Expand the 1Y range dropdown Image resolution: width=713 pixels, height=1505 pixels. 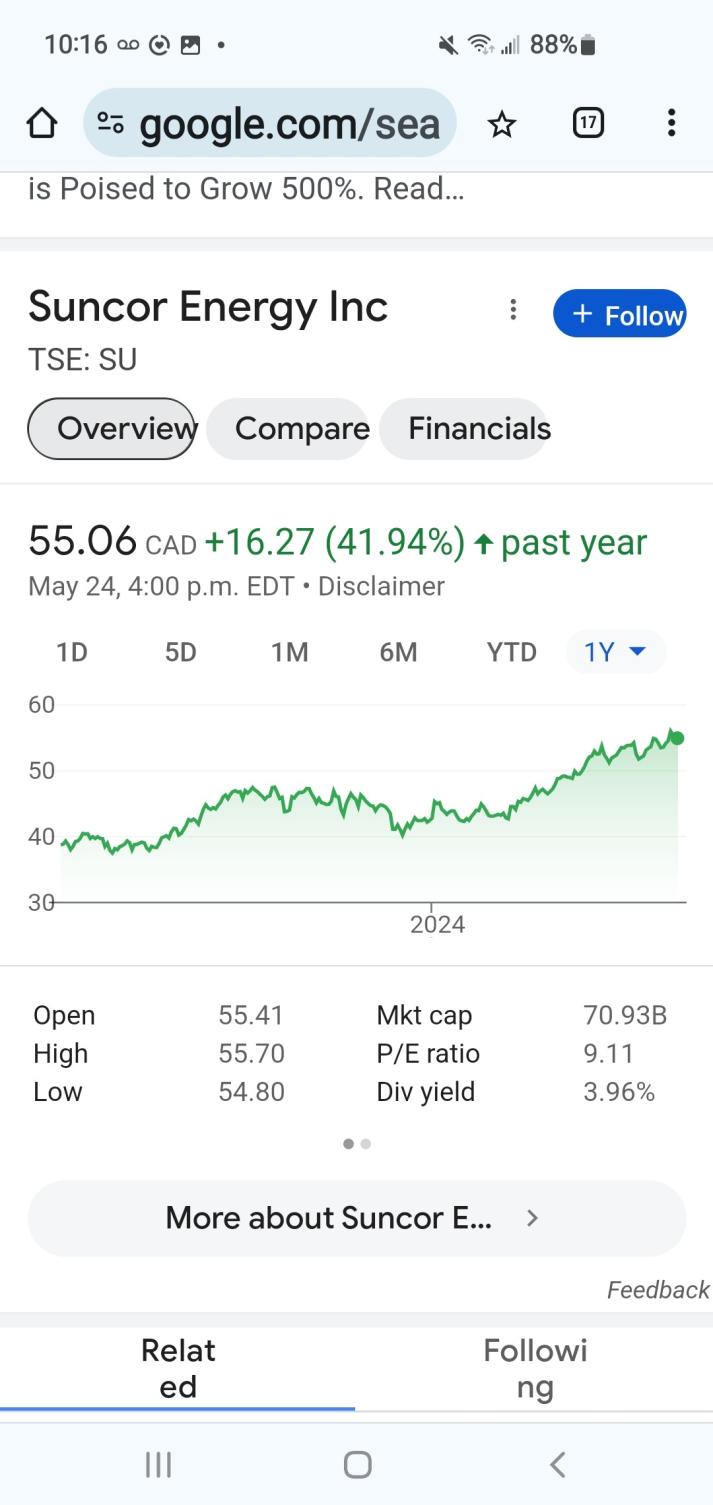(x=615, y=652)
